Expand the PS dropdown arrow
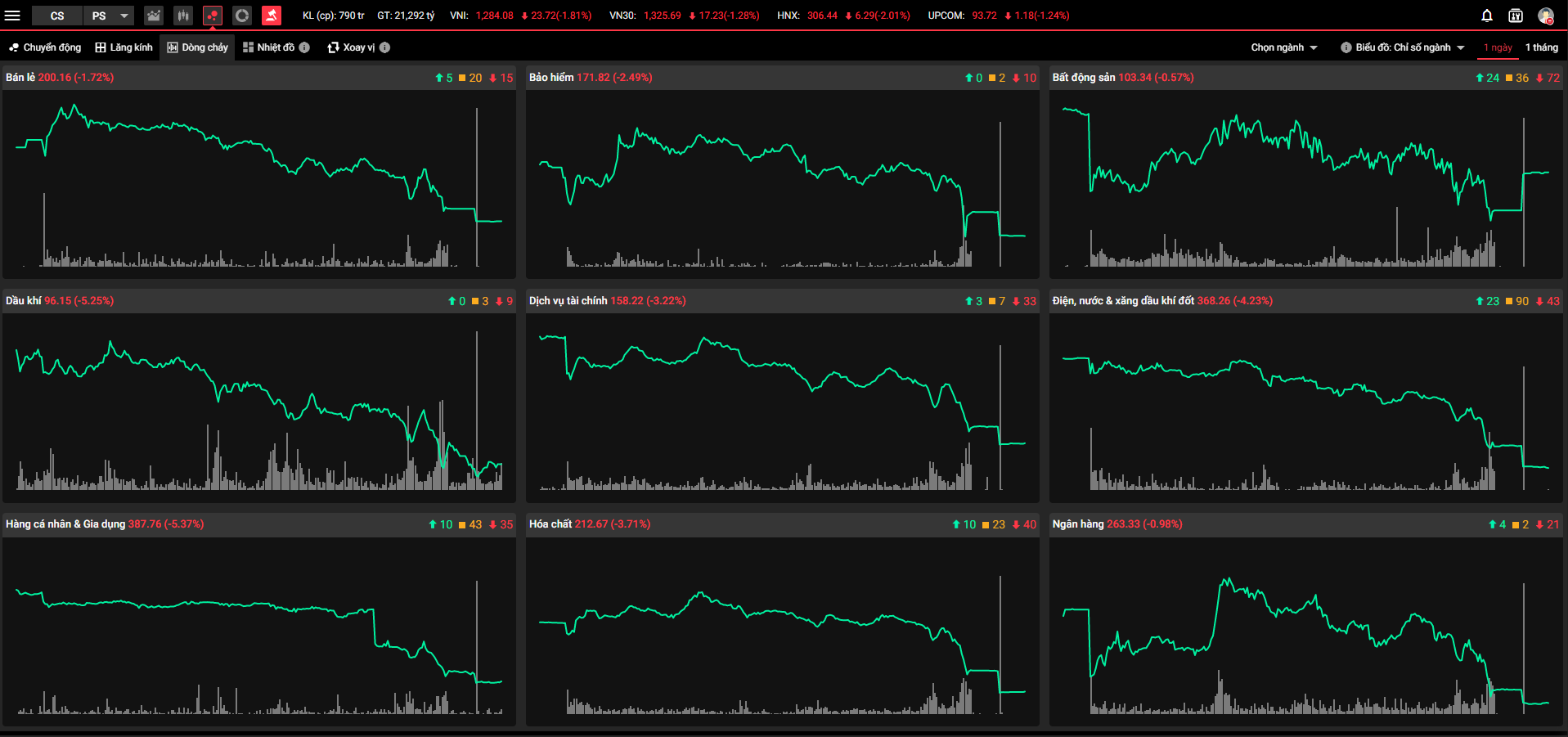This screenshot has width=1568, height=737. coord(124,16)
